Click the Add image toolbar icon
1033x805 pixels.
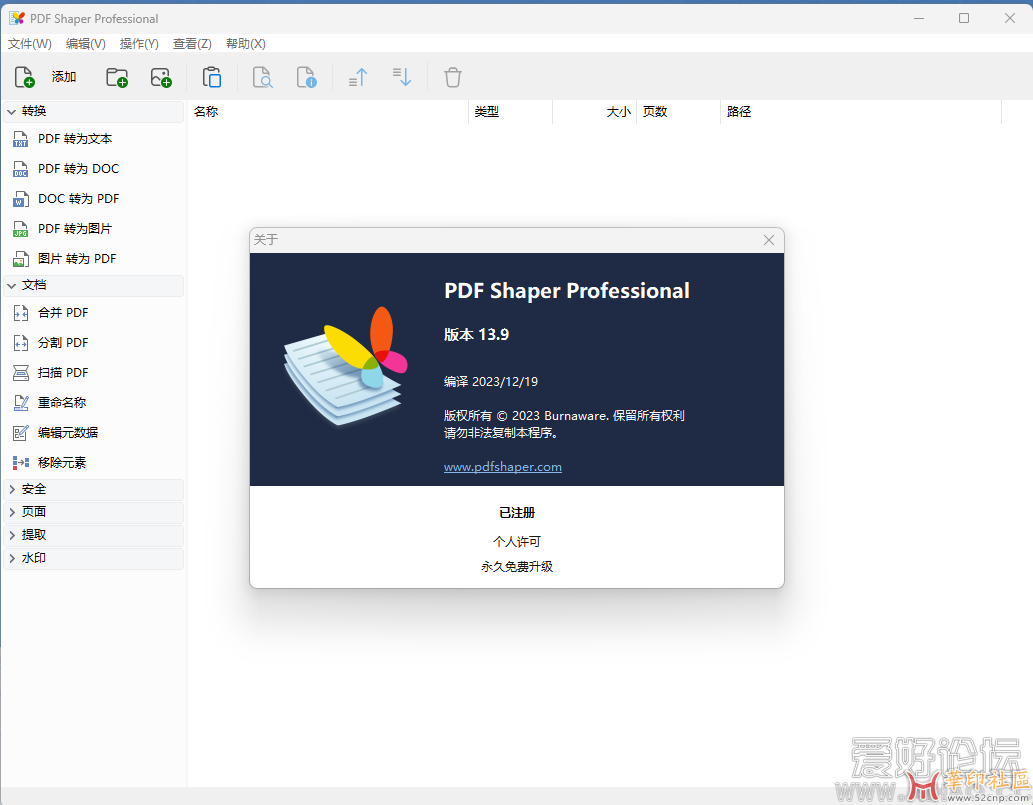click(x=161, y=77)
